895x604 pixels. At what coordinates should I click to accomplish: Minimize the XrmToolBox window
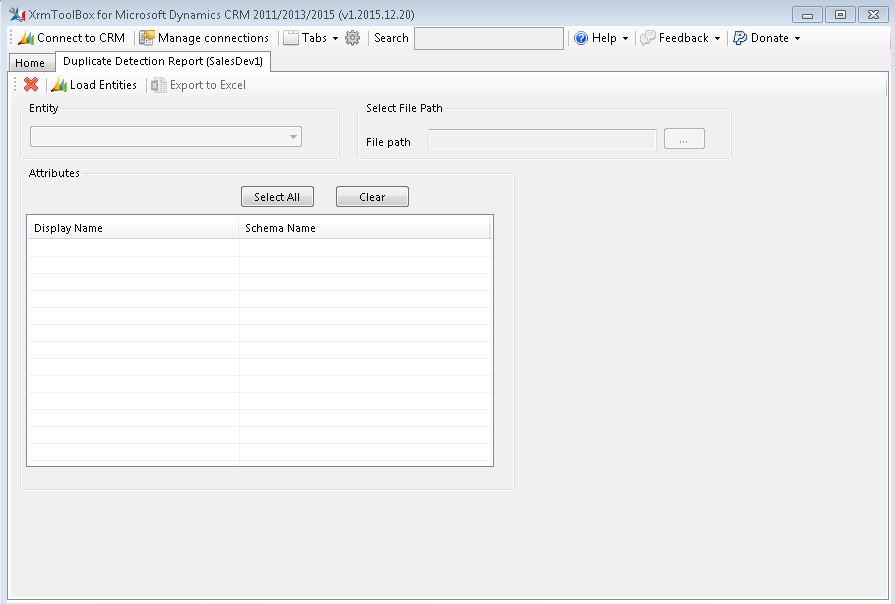(x=807, y=15)
